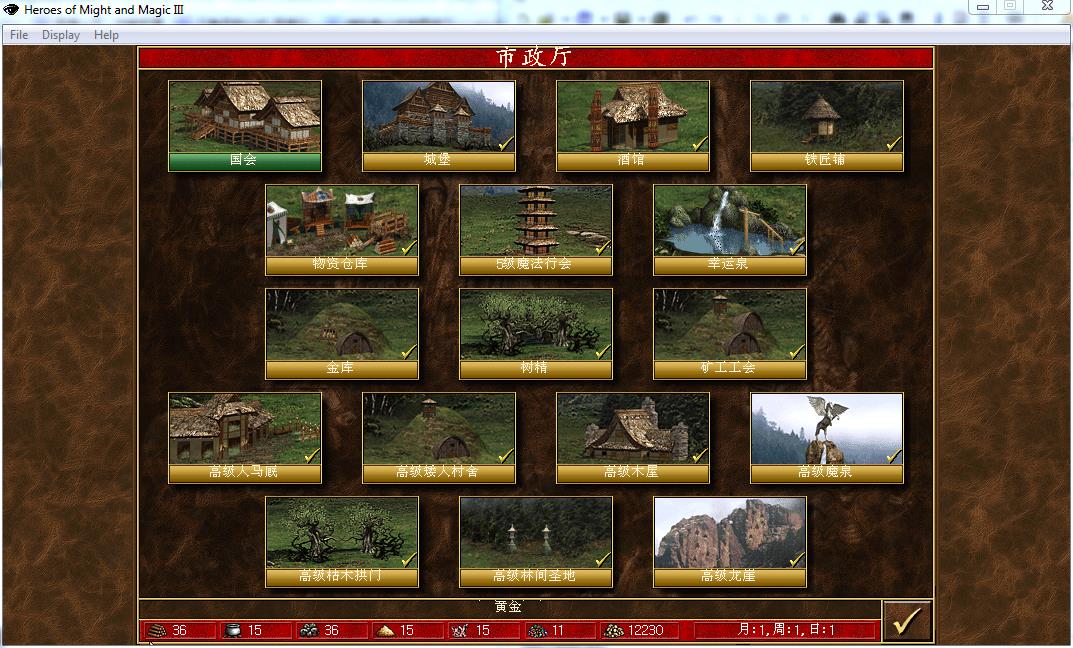The height and width of the screenshot is (648, 1073).
Task: Select the 高级龙崖 dragon cliffs
Action: (729, 533)
